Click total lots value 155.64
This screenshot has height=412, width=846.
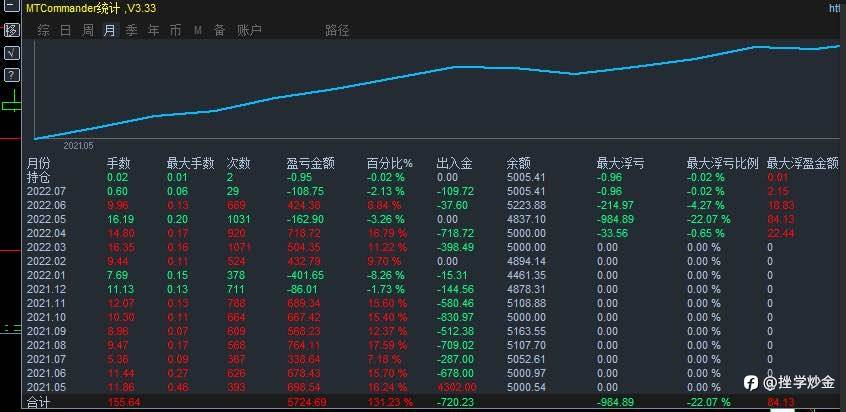pyautogui.click(x=124, y=402)
